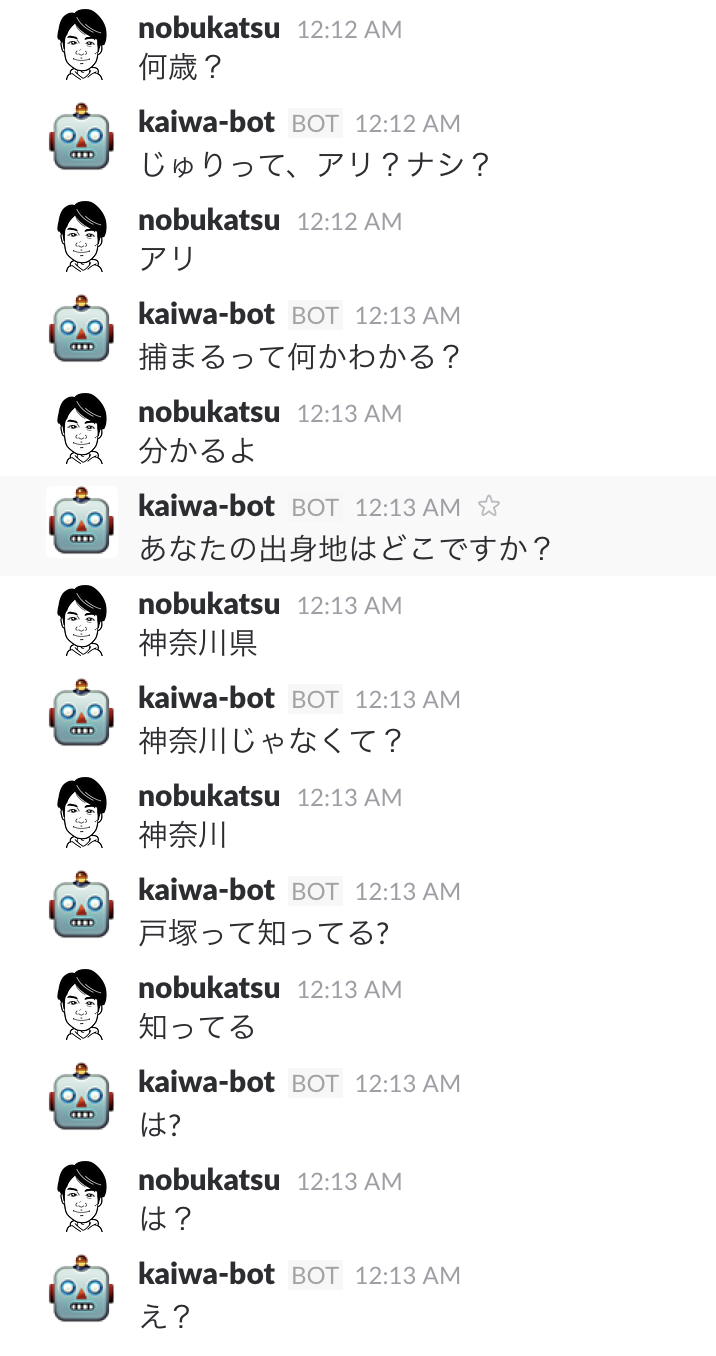This screenshot has height=1356, width=716.
Task: Star the highlighted kaiwa-bot message
Action: 489,507
